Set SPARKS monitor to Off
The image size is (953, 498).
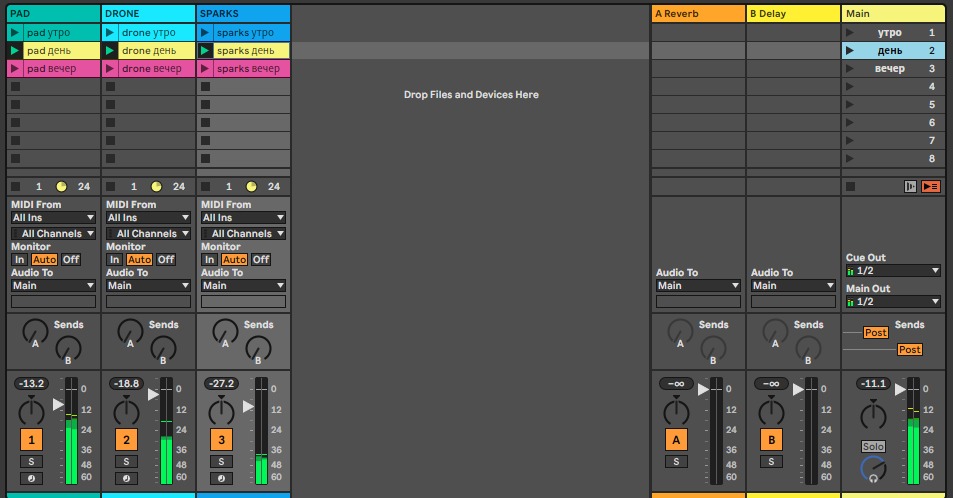261,260
